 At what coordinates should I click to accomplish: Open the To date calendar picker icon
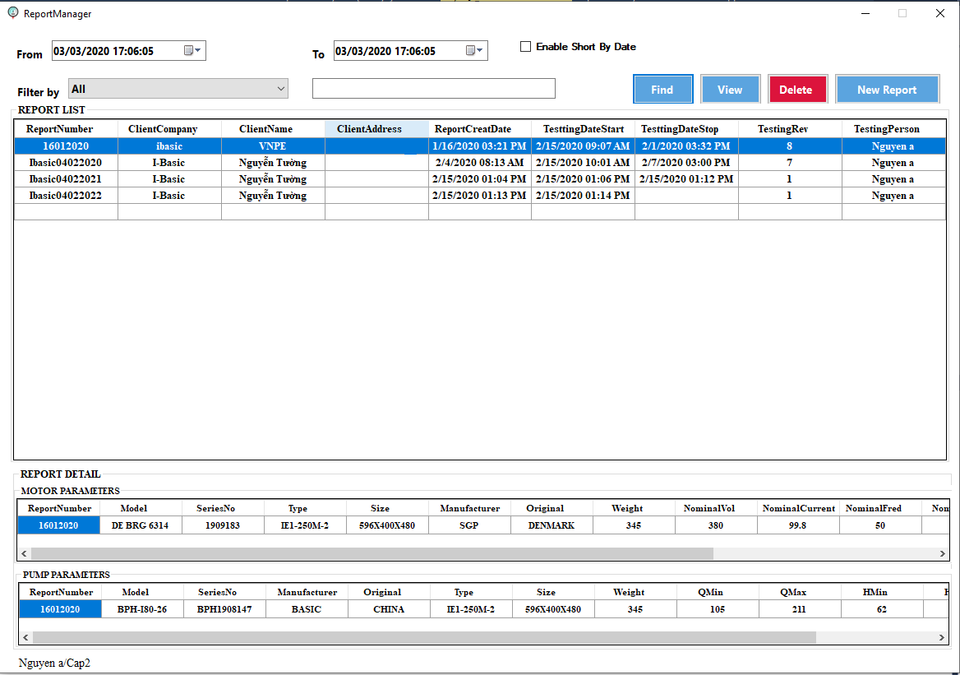[474, 51]
